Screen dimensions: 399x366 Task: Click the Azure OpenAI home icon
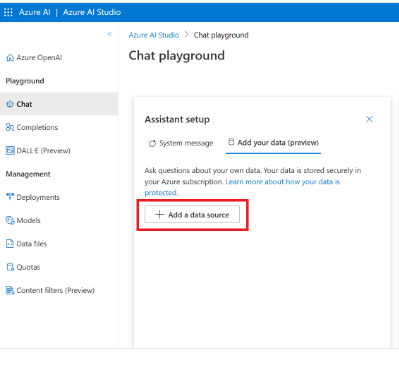click(x=10, y=58)
